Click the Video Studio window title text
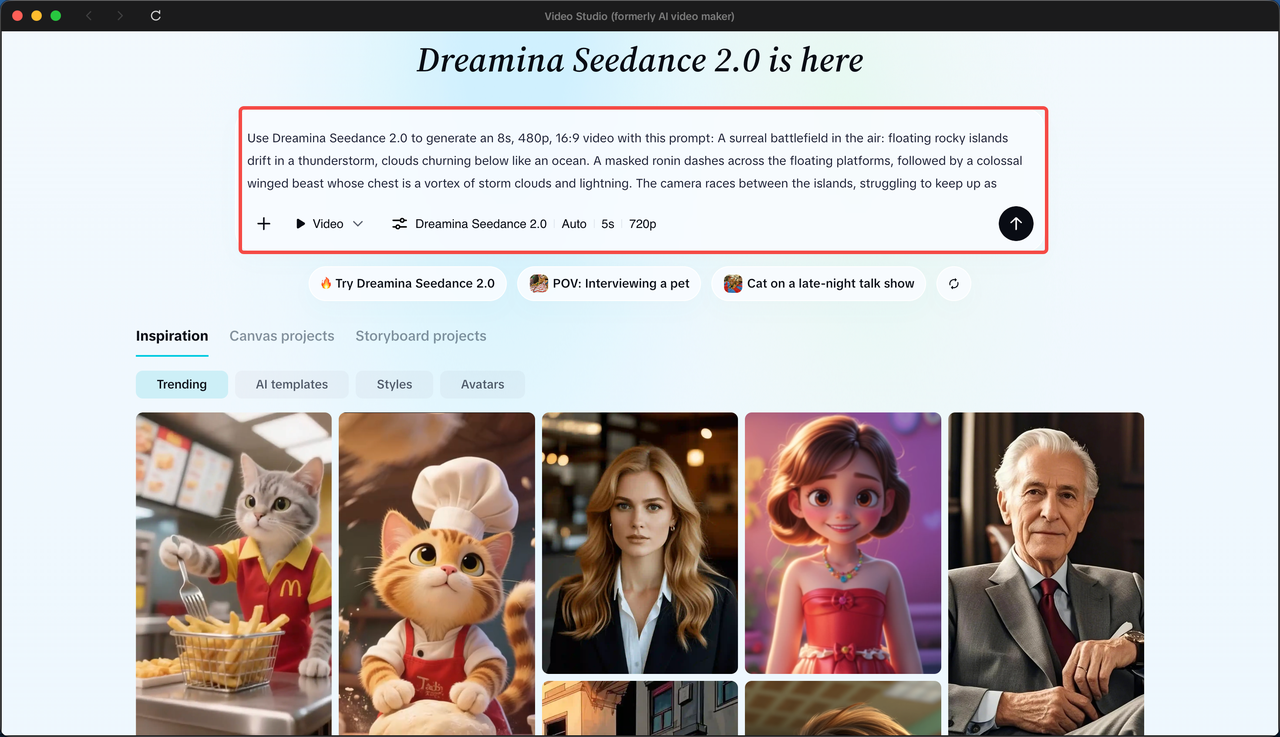Image resolution: width=1280 pixels, height=737 pixels. pos(640,16)
